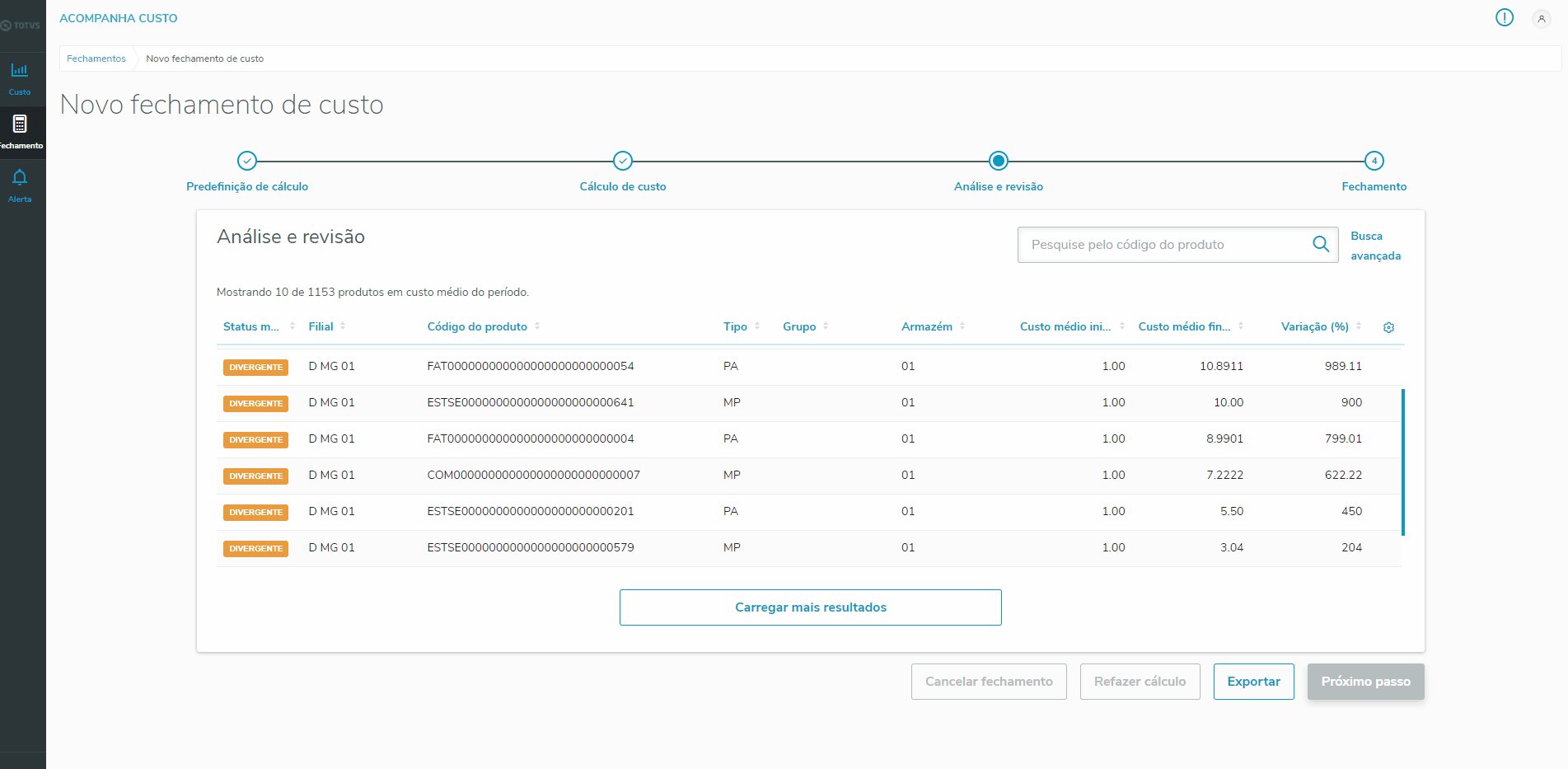This screenshot has width=1568, height=769.
Task: Select step 4 Fechamento in stepper
Action: (x=1374, y=162)
